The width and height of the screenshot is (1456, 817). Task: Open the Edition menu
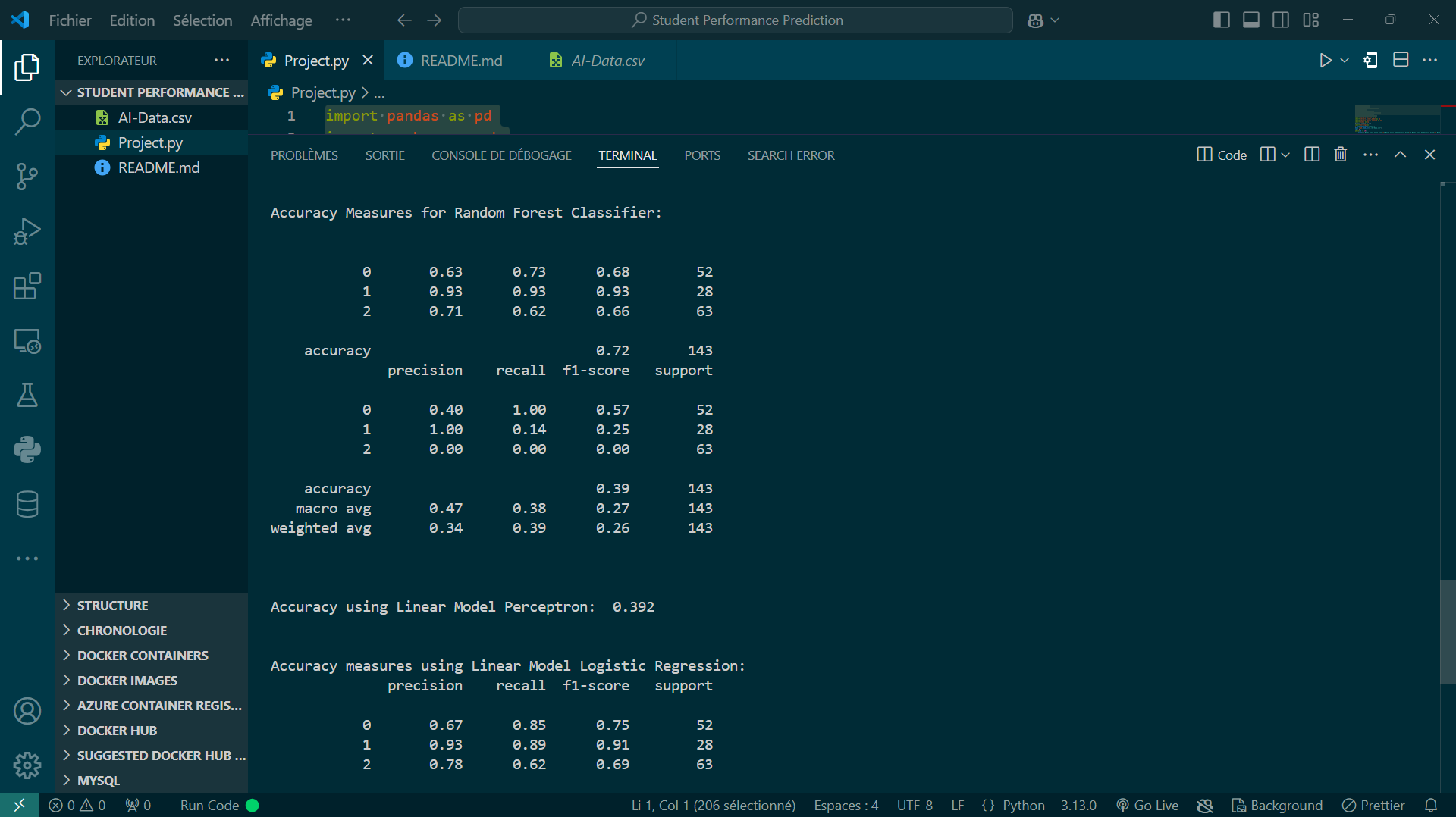[x=132, y=20]
